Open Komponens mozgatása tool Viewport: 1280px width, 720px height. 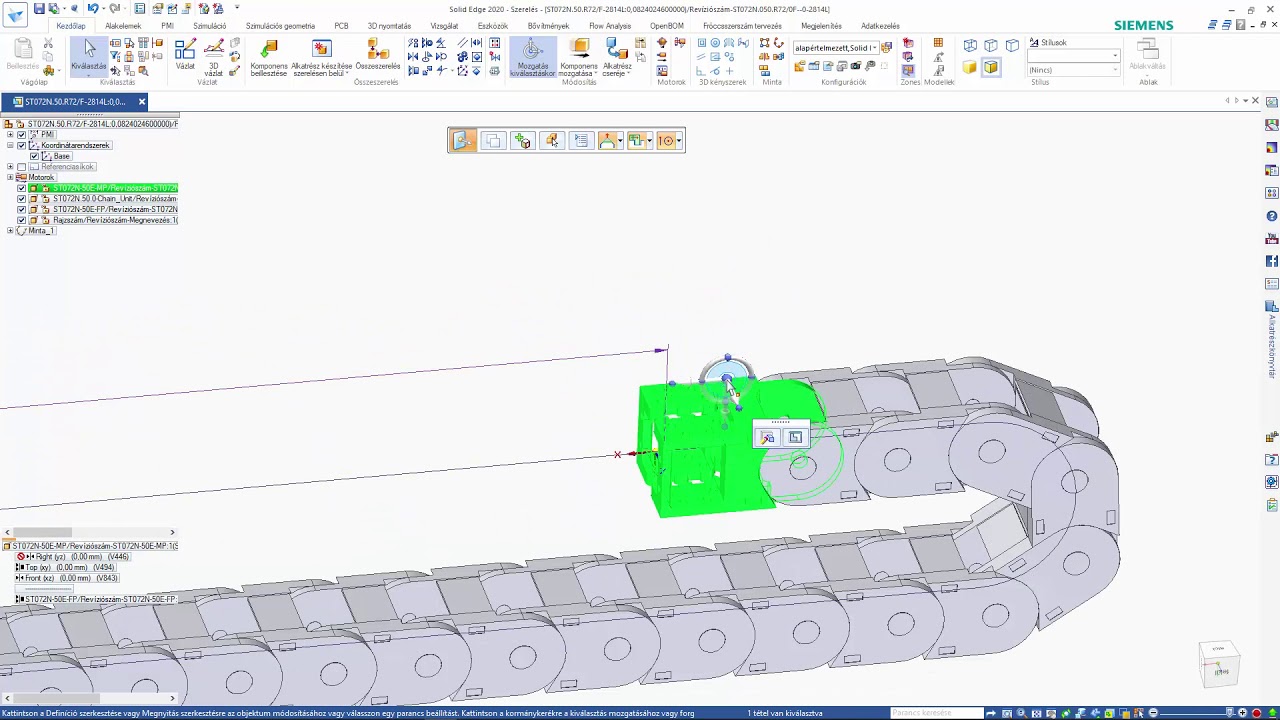(579, 57)
